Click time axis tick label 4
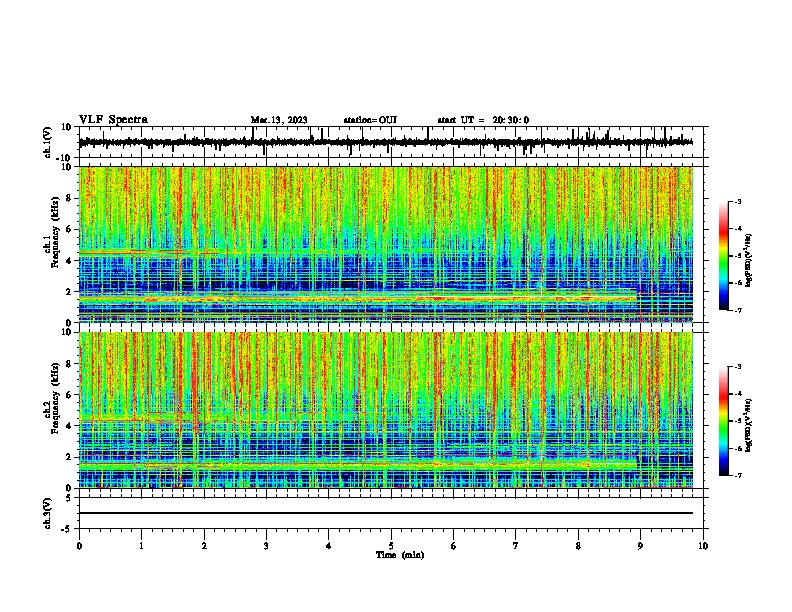Image resolution: width=792 pixels, height=612 pixels. (x=329, y=546)
